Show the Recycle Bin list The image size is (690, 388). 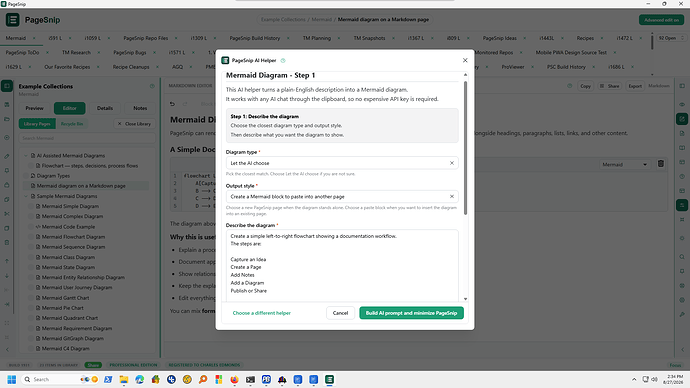tap(72, 124)
